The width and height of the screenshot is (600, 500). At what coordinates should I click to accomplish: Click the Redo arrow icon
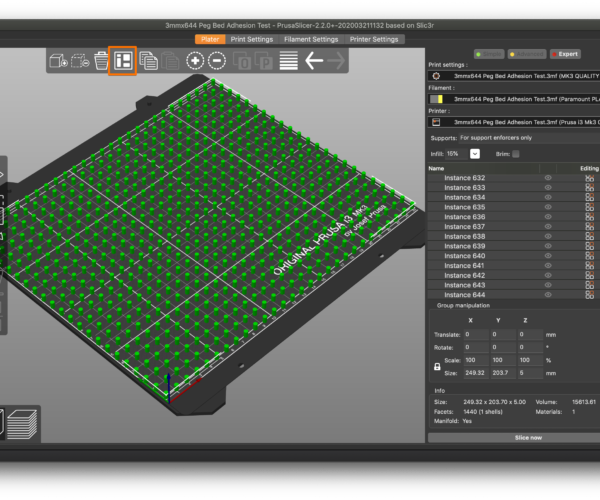click(336, 61)
